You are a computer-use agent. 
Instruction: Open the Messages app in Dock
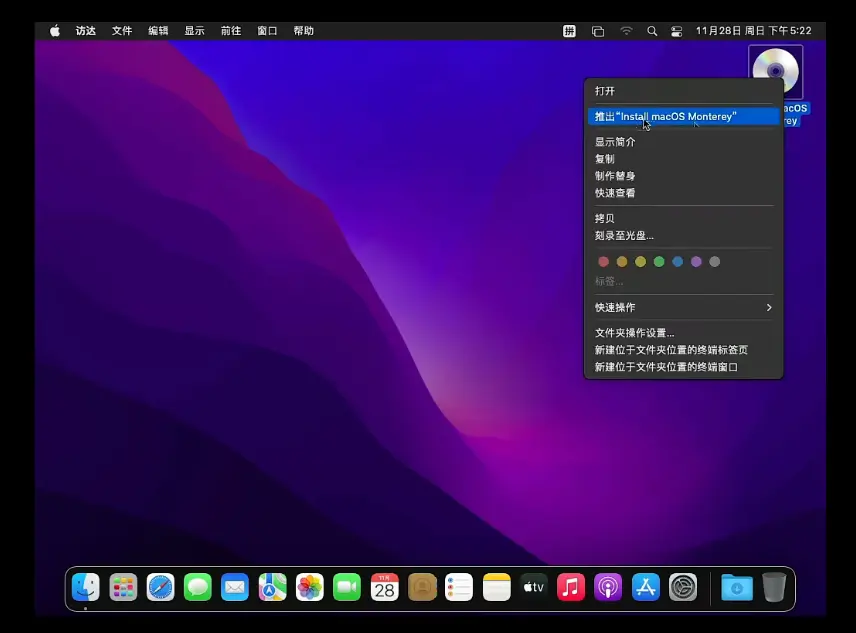[198, 587]
